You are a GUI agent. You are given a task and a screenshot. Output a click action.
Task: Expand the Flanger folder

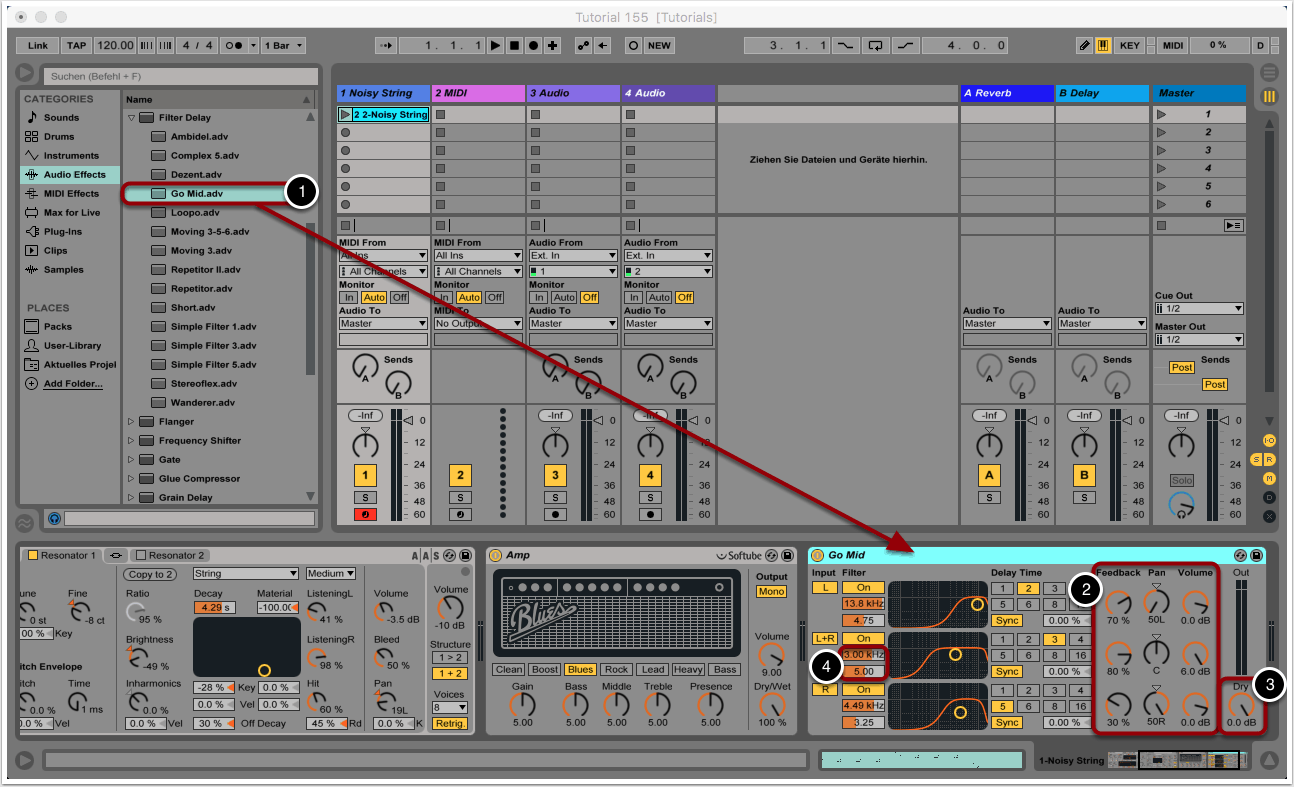(x=131, y=422)
